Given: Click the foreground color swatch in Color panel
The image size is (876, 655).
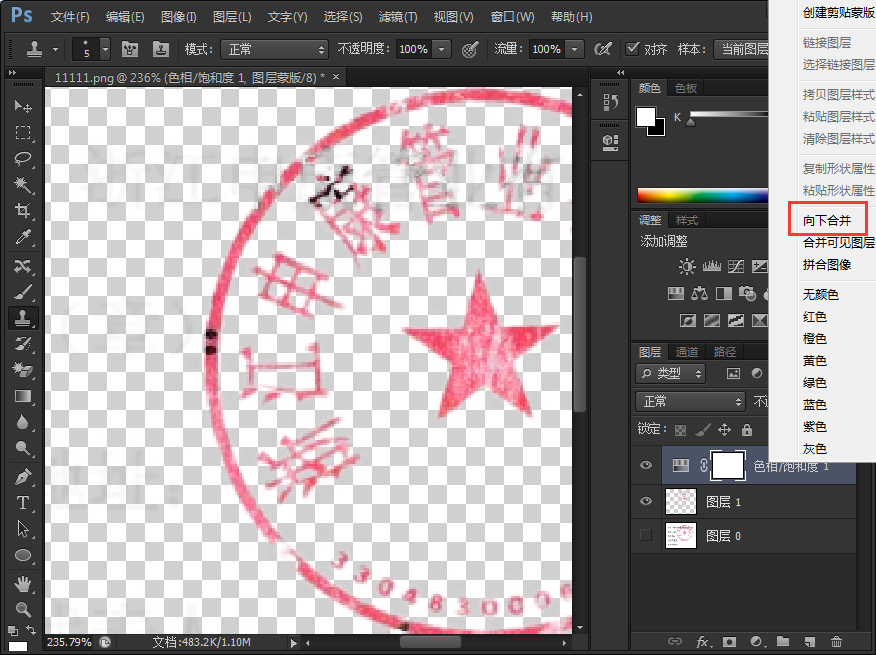Looking at the screenshot, I should (645, 117).
